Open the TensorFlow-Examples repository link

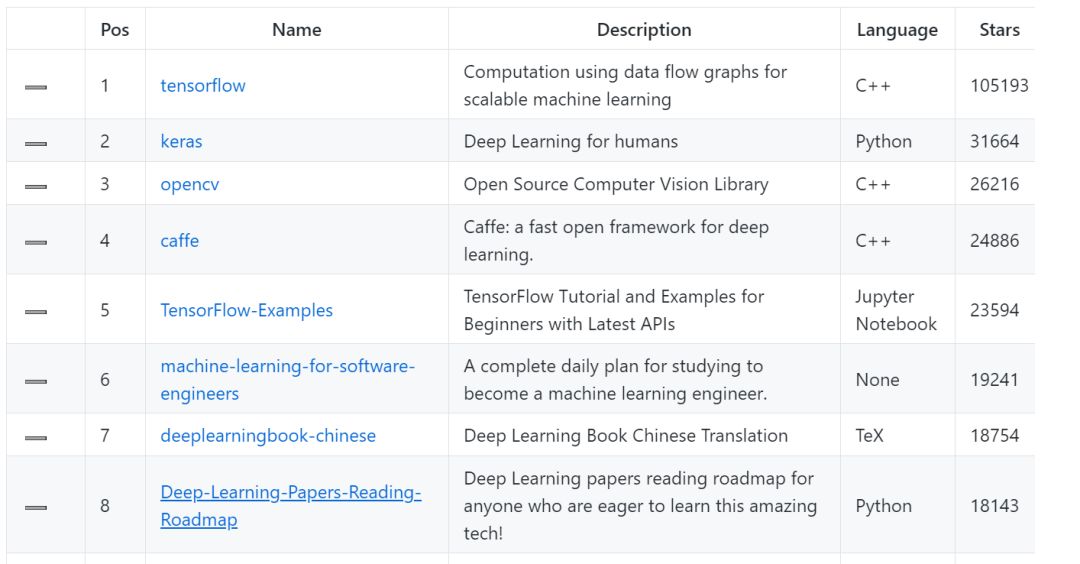coord(246,310)
